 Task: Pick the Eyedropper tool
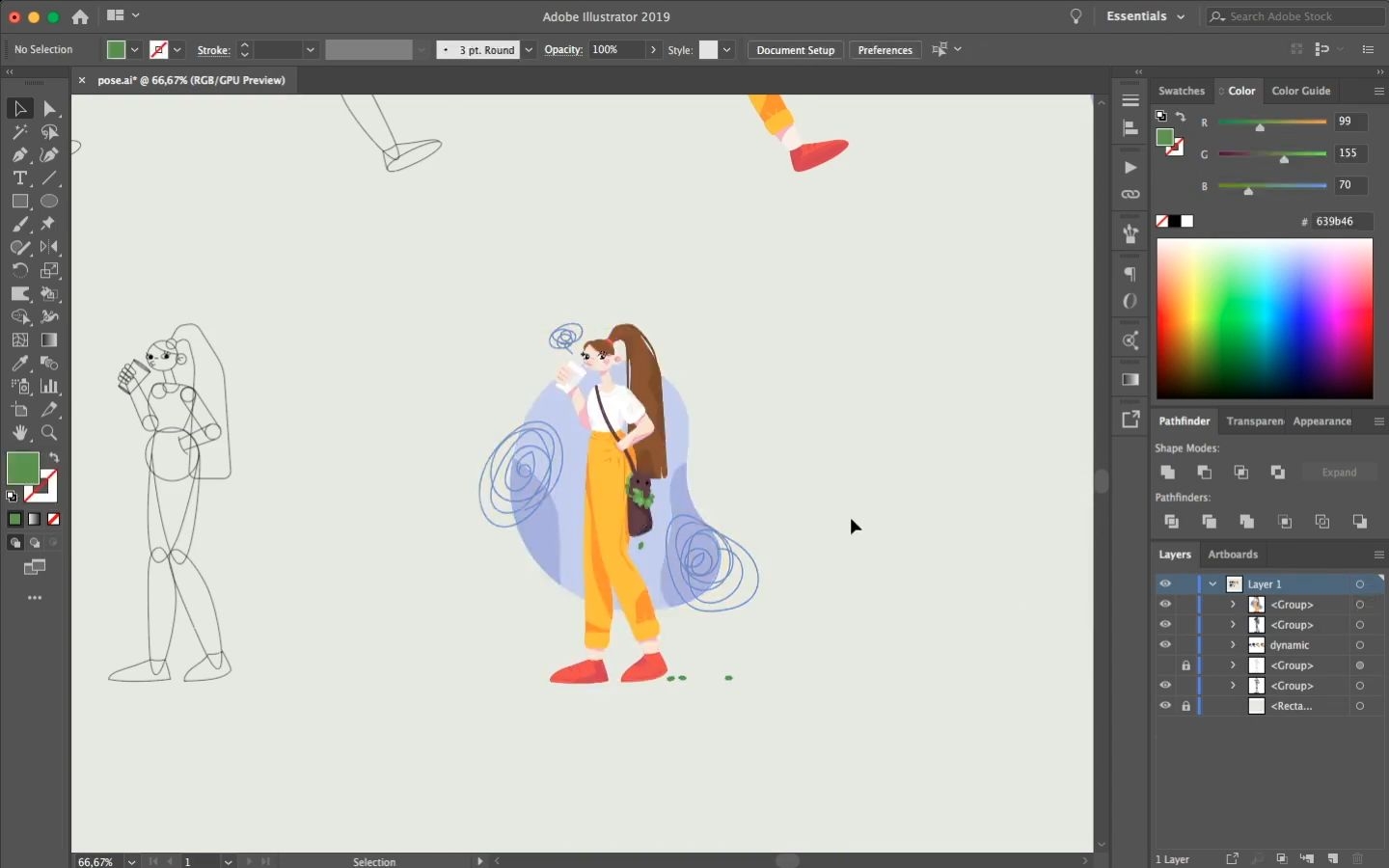(19, 364)
